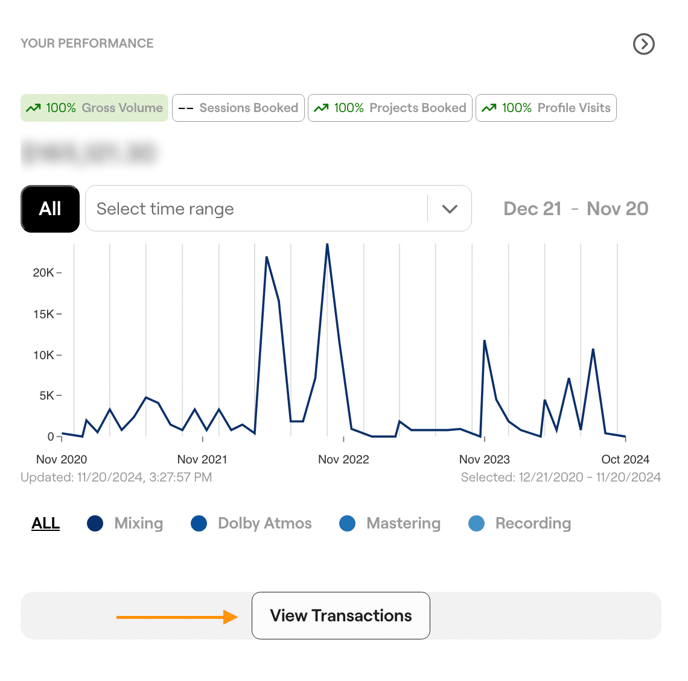This screenshot has height=681, width=688.
Task: Click the Dec 21 - Nov 20 date range
Action: [x=575, y=209]
